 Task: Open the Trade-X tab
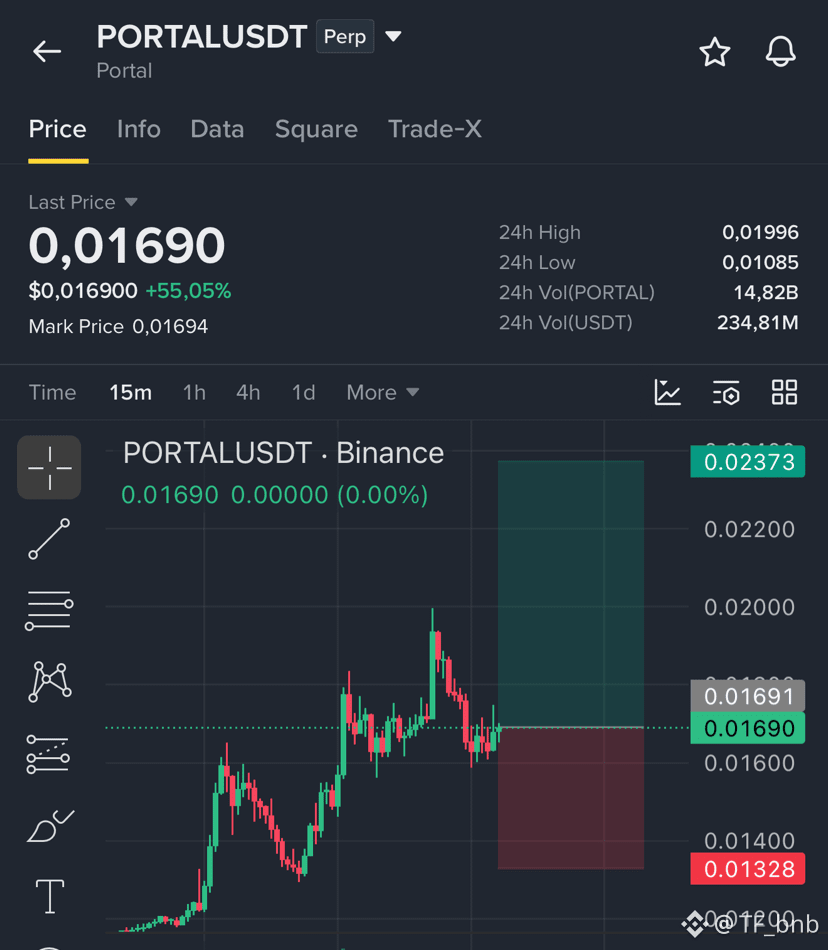click(x=435, y=129)
